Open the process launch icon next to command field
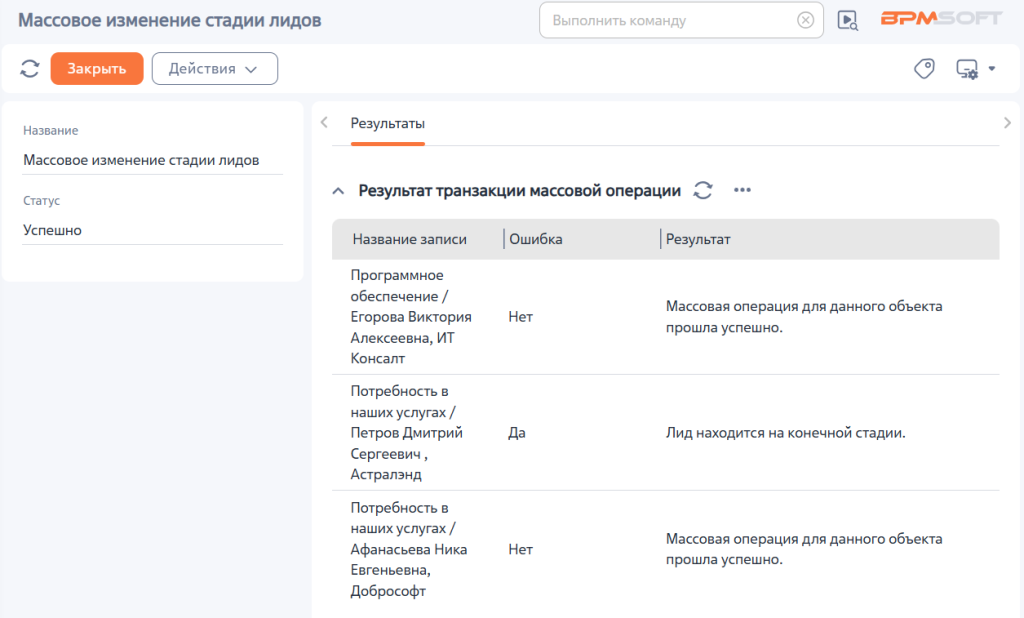This screenshot has width=1024, height=618. [x=847, y=20]
